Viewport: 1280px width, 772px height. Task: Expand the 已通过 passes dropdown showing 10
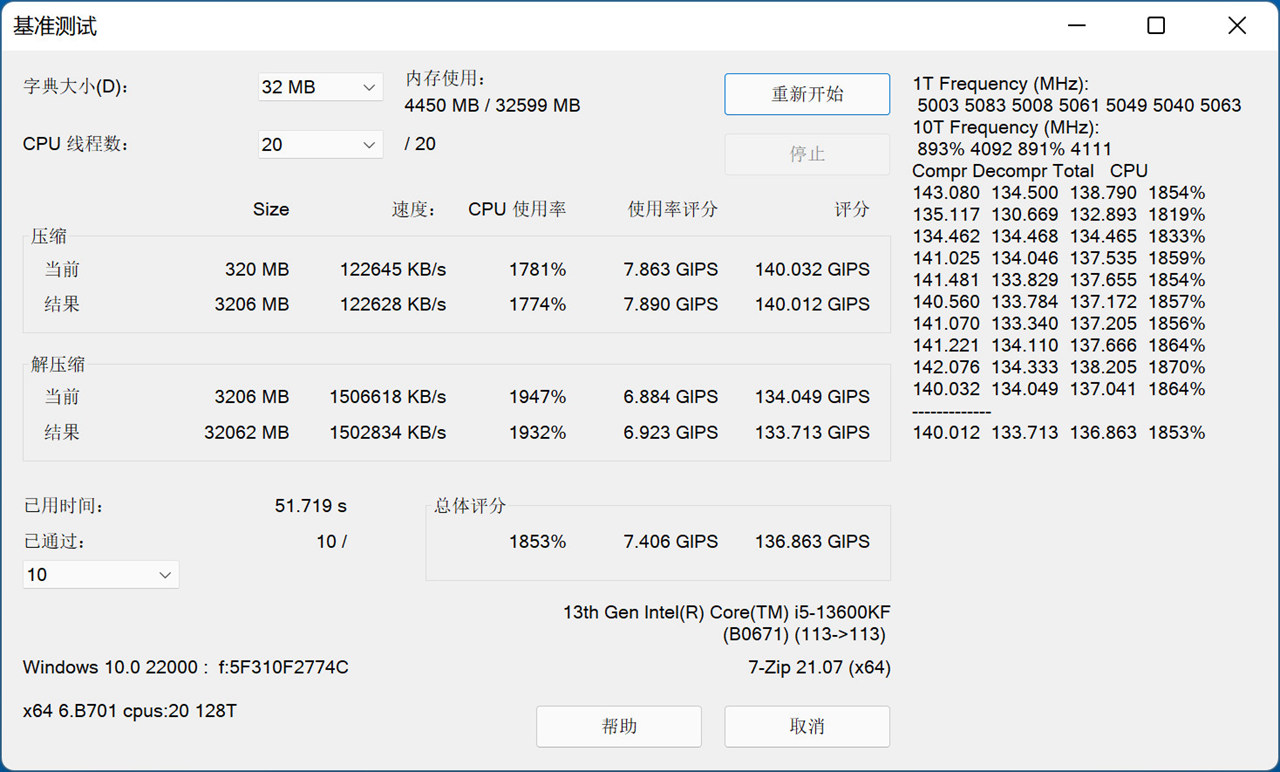[x=100, y=574]
